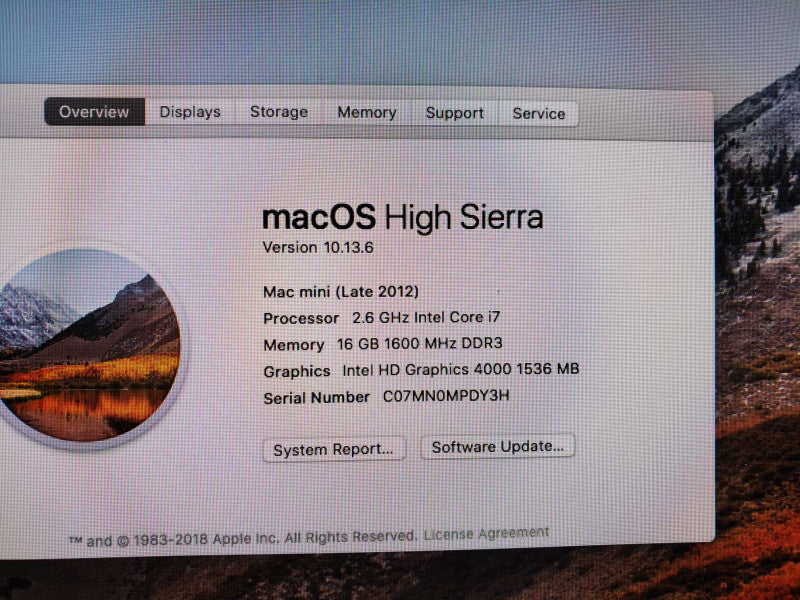Select the Overview tab
This screenshot has width=800, height=600.
94,111
